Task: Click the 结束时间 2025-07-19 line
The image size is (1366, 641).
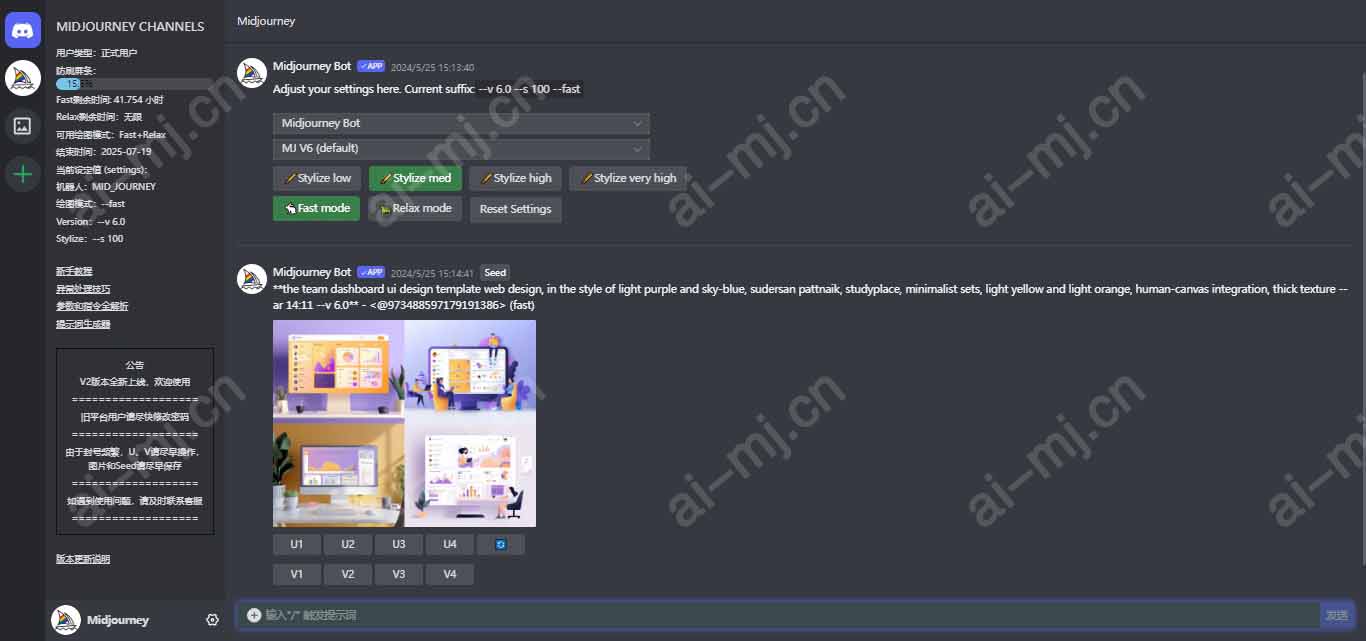Action: coord(104,151)
